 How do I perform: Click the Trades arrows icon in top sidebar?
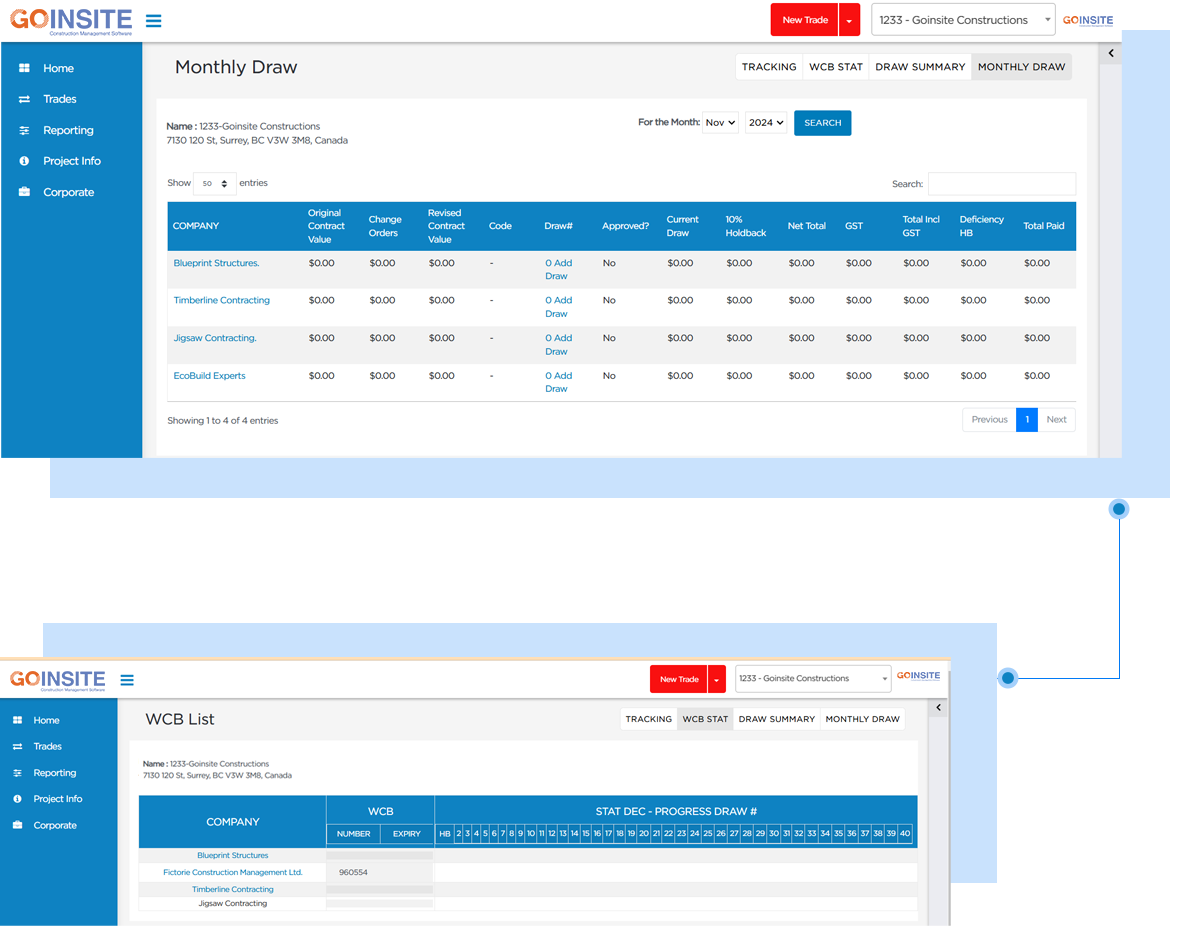click(24, 100)
